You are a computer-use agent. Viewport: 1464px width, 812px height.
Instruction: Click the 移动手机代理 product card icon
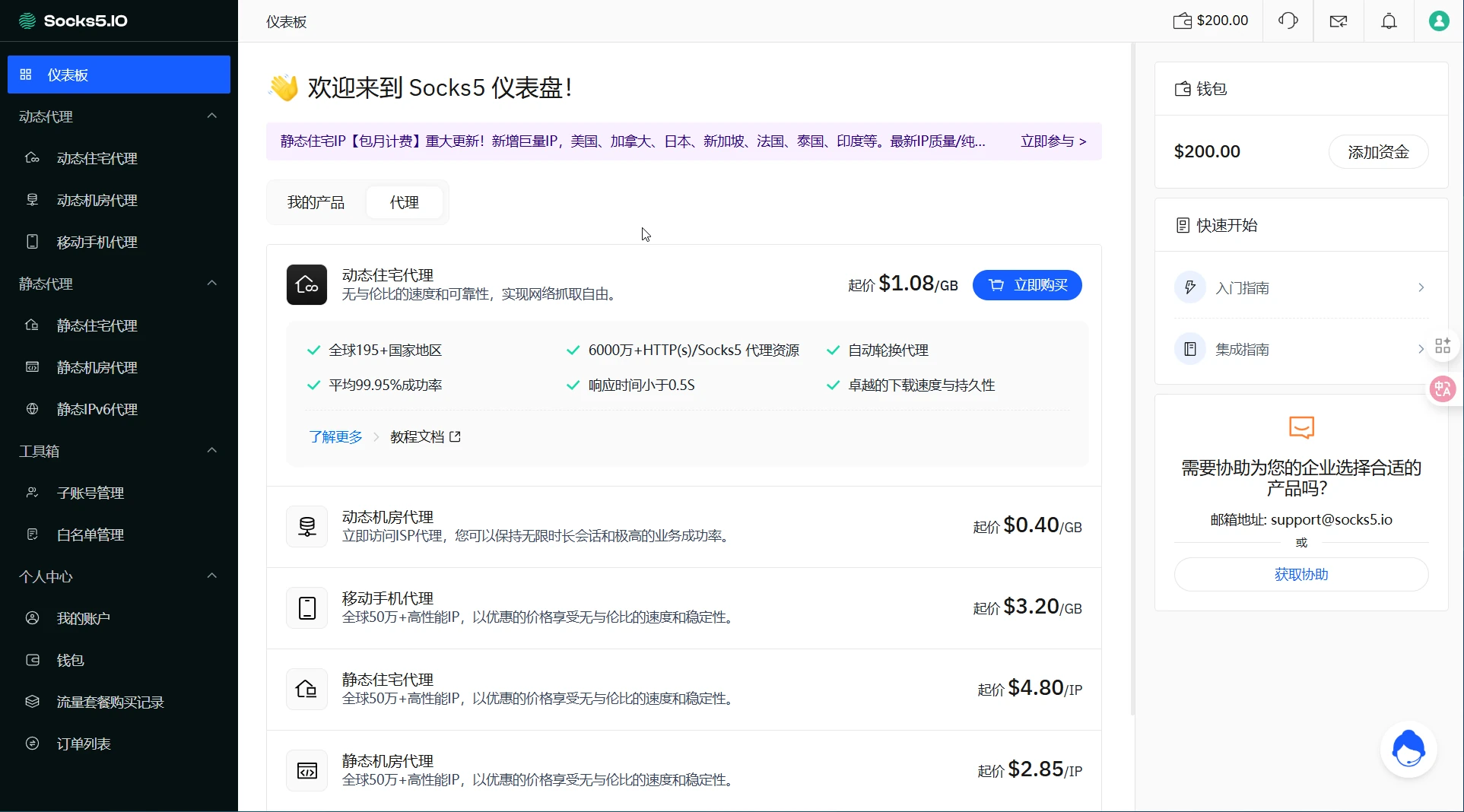(x=306, y=607)
